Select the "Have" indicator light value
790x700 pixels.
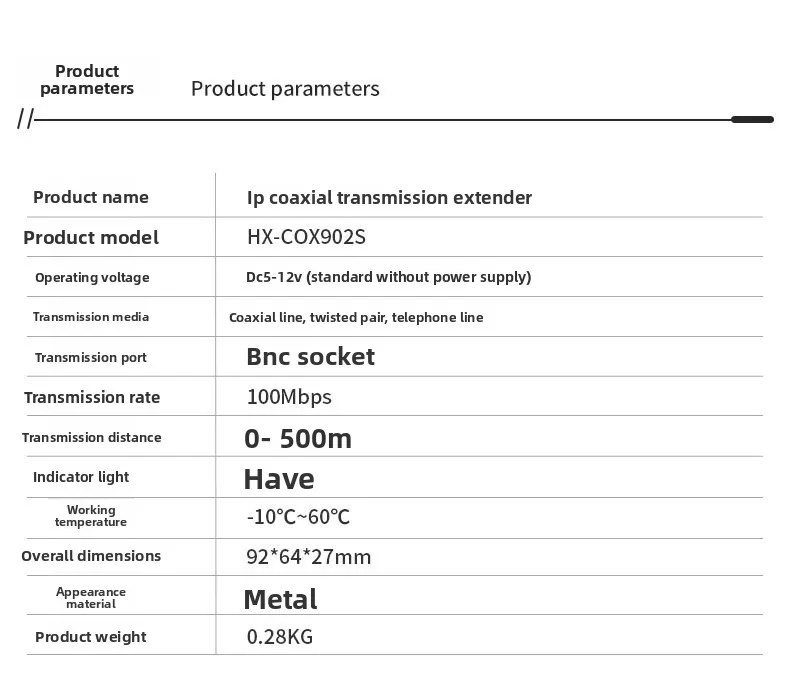[x=279, y=479]
